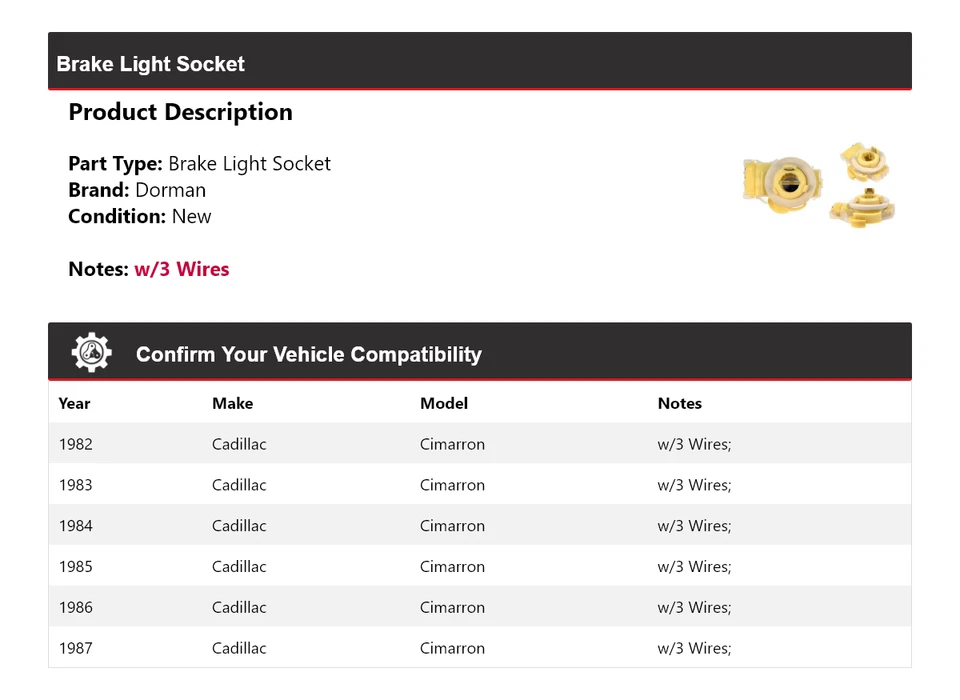Click the red w/3 Wires note
The width and height of the screenshot is (960, 700).
181,269
